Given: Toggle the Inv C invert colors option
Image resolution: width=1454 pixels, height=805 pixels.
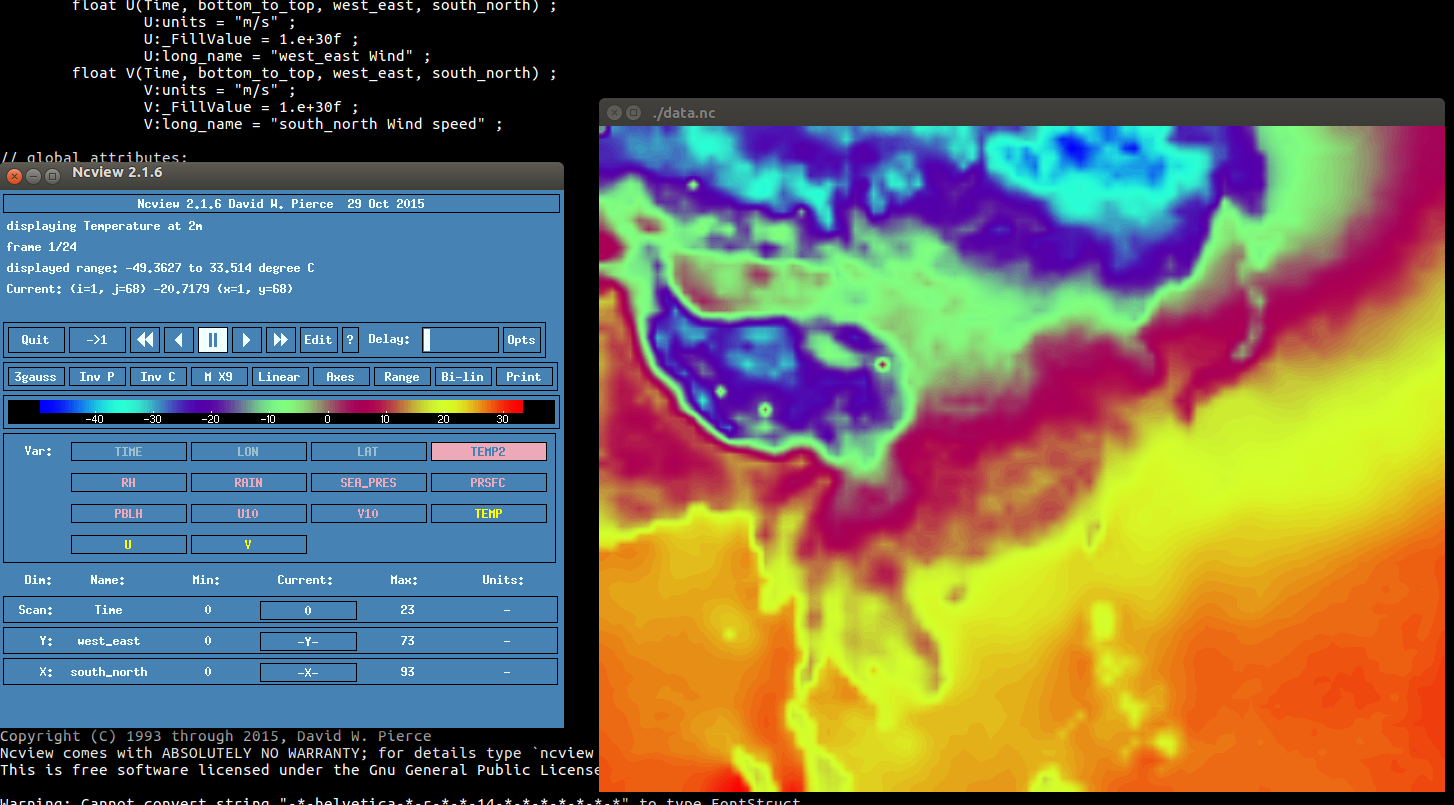Looking at the screenshot, I should click(158, 377).
